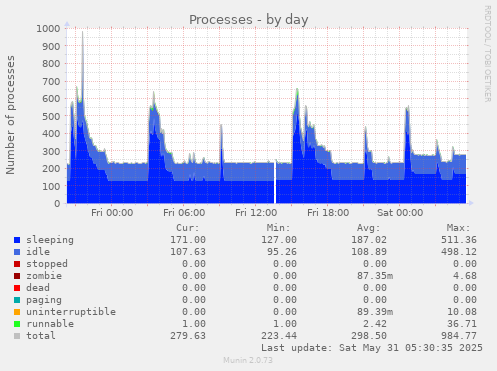Click the 500 y-axis tick label
The image size is (497, 371).
click(x=51, y=116)
